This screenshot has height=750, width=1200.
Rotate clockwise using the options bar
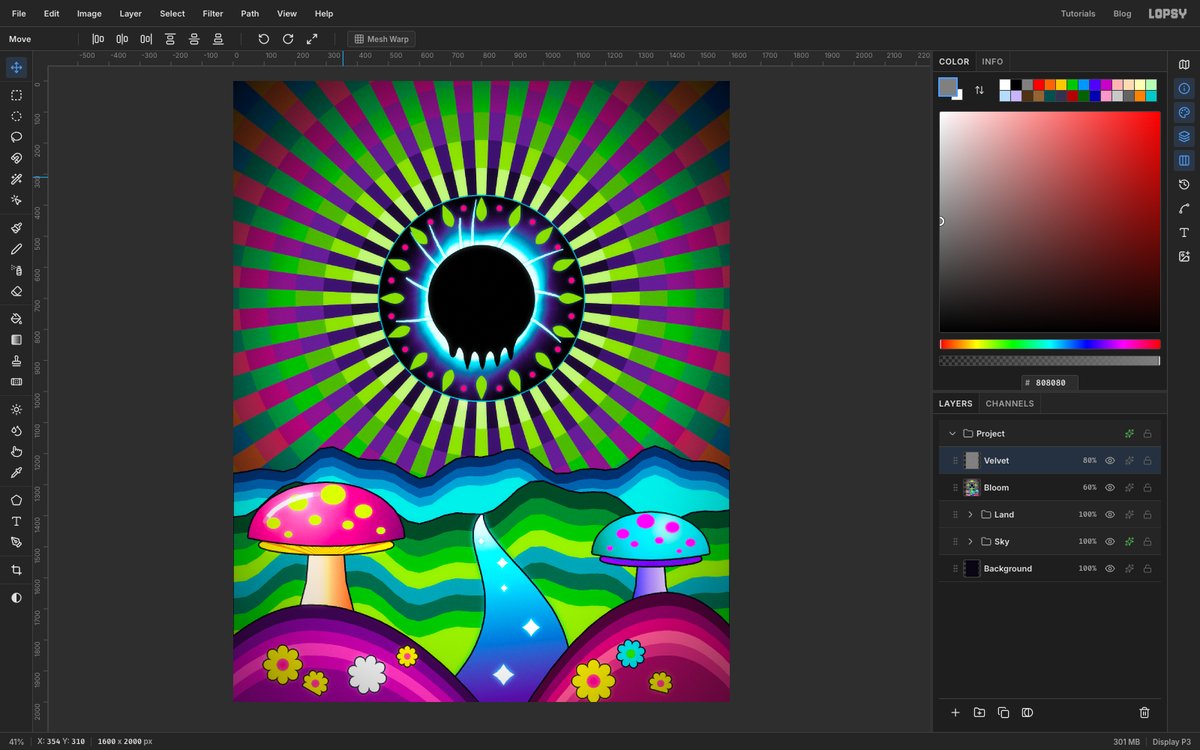(x=288, y=39)
